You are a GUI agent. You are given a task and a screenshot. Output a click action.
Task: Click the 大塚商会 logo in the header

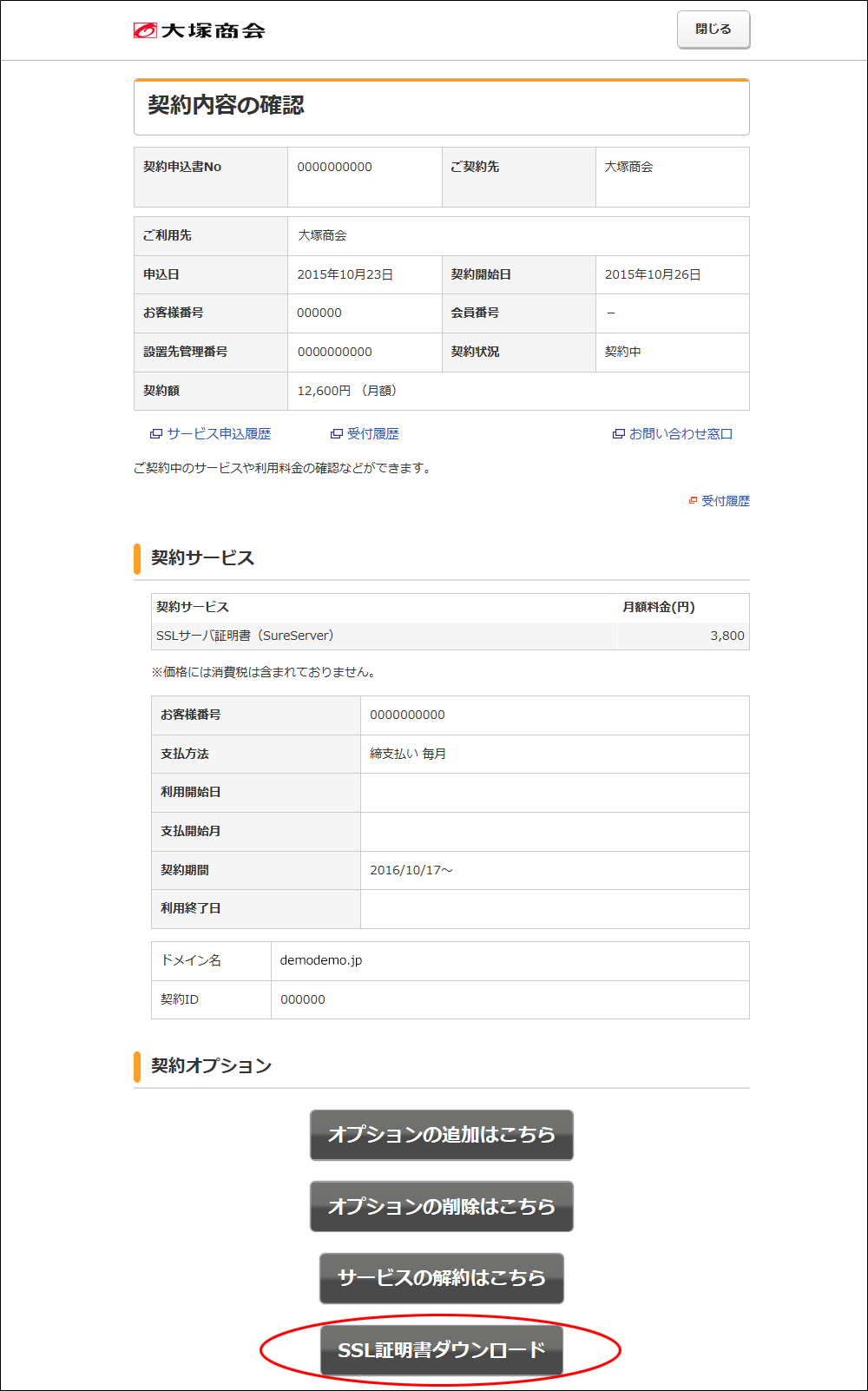point(199,30)
